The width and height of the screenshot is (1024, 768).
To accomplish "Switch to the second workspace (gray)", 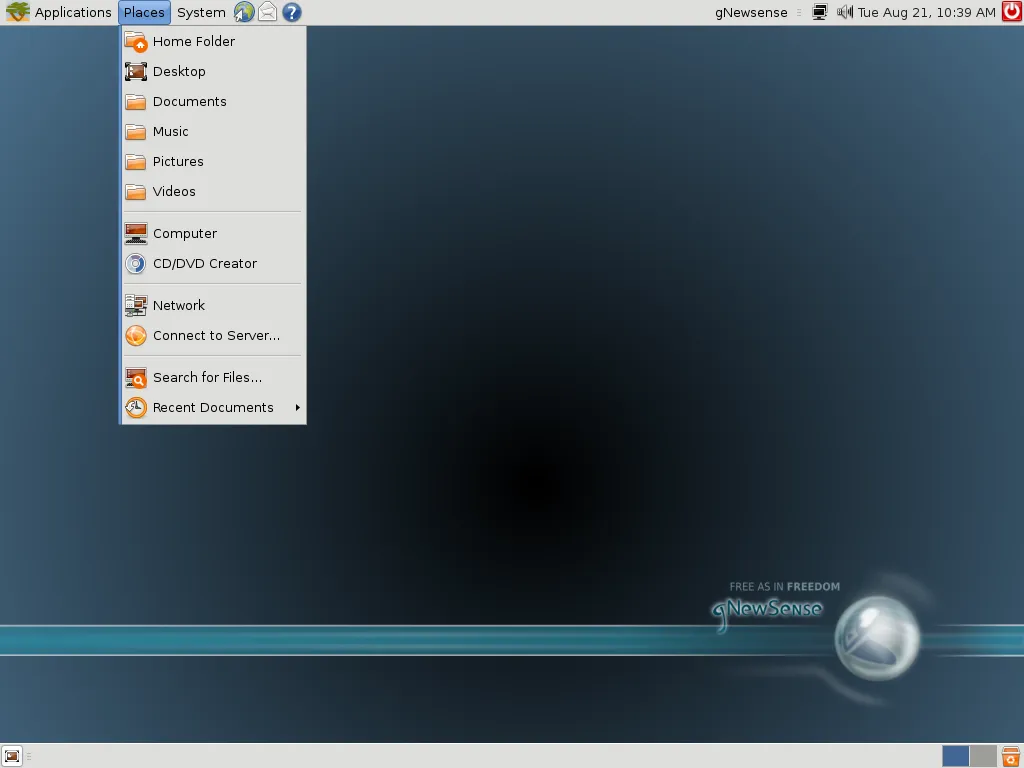I will [983, 756].
